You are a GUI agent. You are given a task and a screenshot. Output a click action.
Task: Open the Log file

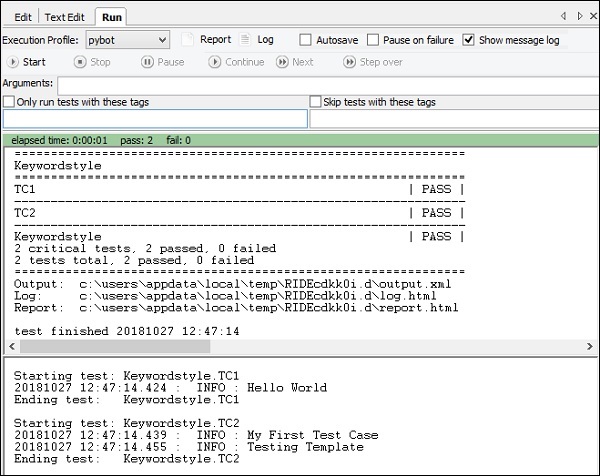(x=257, y=40)
